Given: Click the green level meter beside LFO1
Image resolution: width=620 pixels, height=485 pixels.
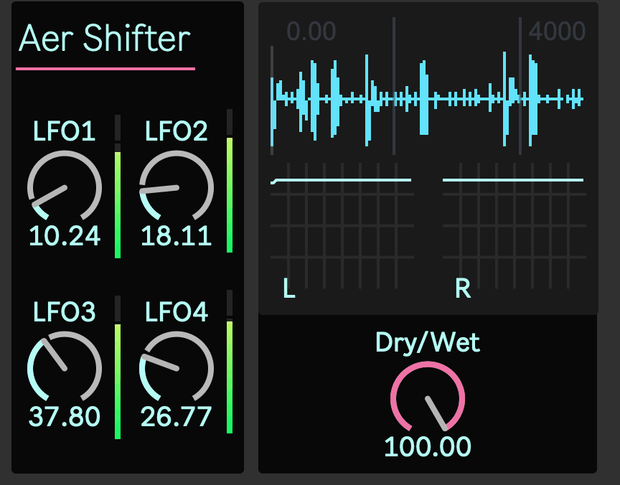Looking at the screenshot, I should [x=117, y=187].
